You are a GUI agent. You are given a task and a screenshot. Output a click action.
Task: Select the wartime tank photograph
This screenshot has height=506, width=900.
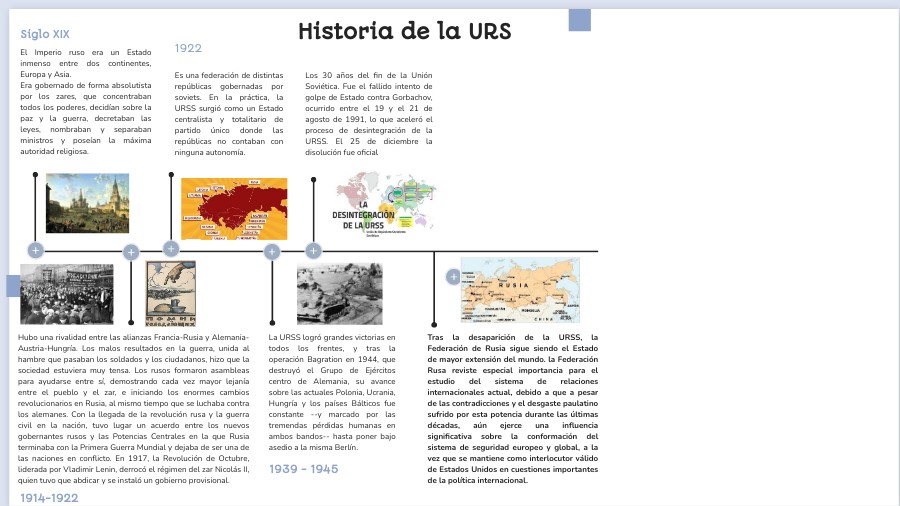(x=339, y=294)
